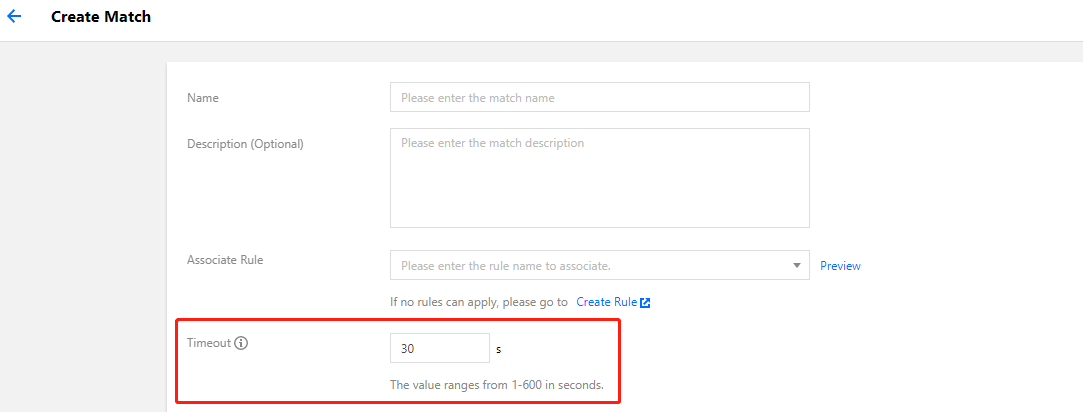Click the 'If no rules can apply' helper text
This screenshot has height=412, width=1083.
[479, 302]
